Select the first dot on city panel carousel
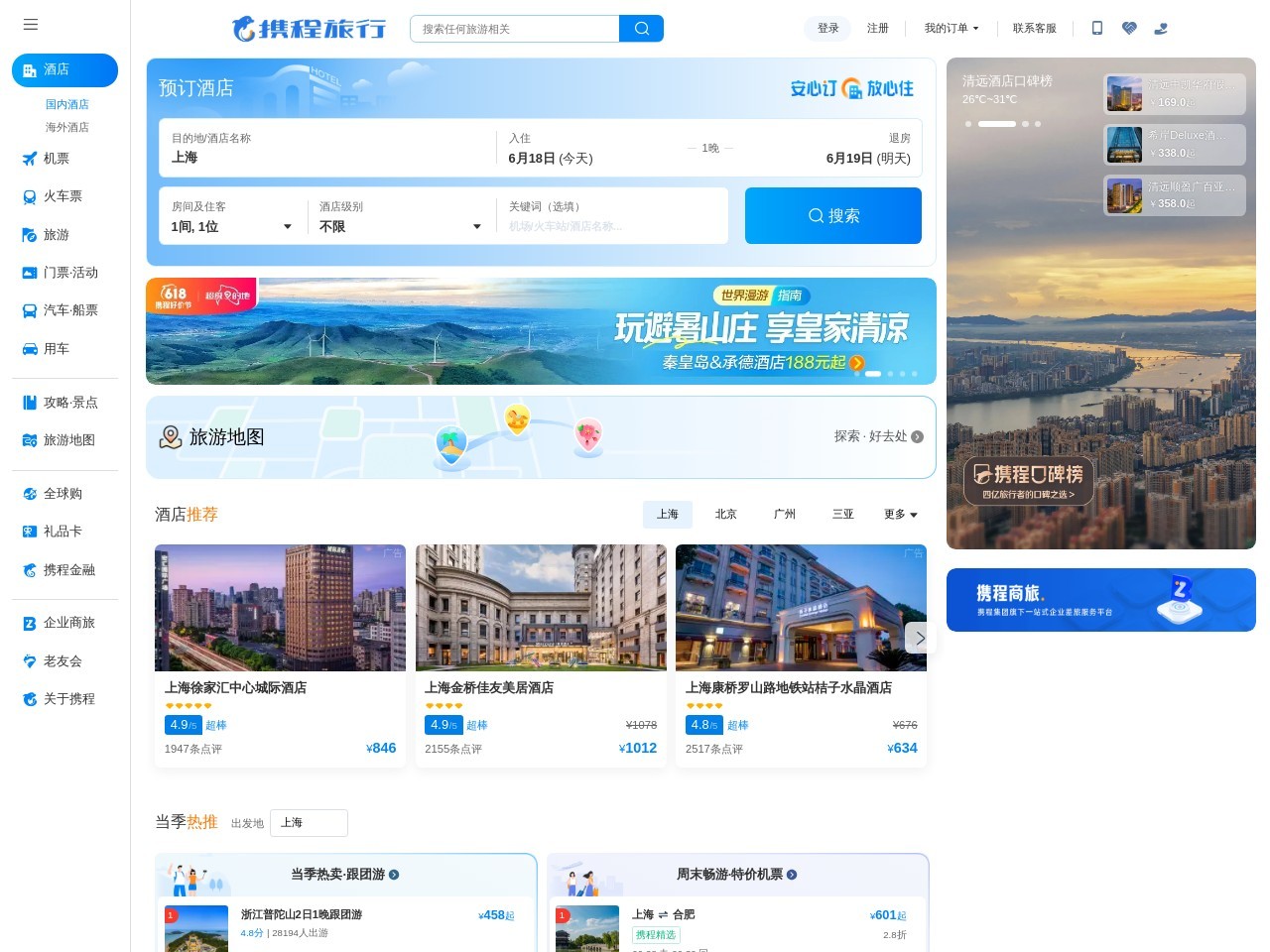Viewport: 1270px width, 952px height. coord(968,124)
